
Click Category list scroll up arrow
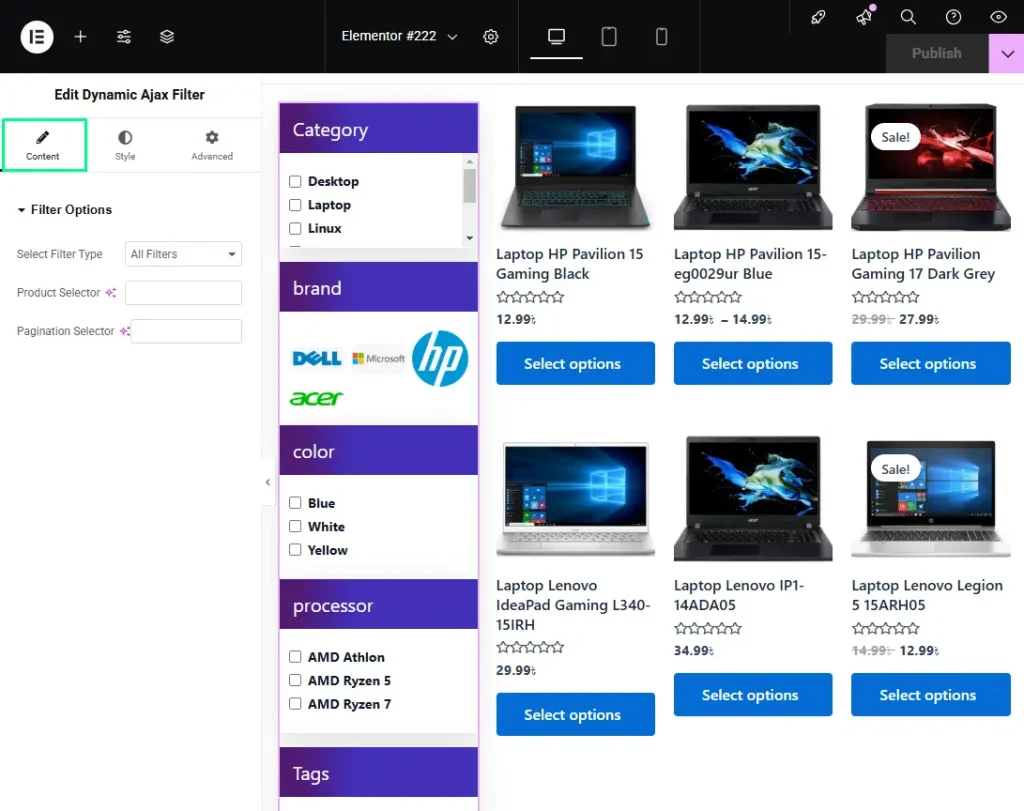click(x=470, y=161)
